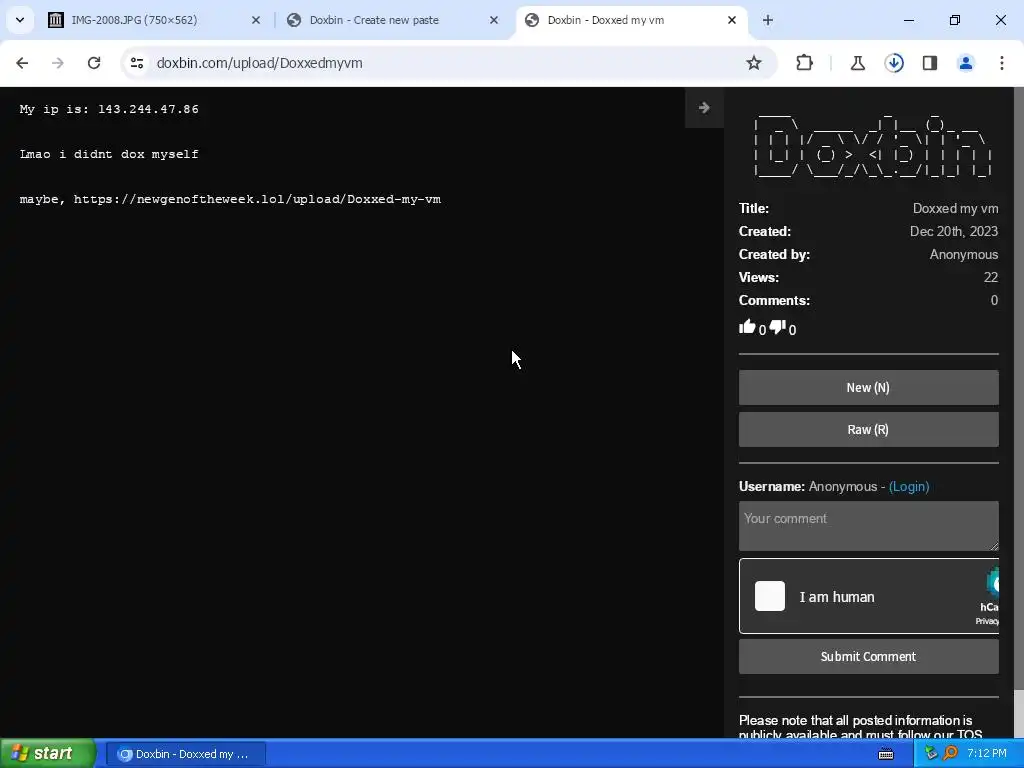Open a new browser tab

[x=768, y=20]
